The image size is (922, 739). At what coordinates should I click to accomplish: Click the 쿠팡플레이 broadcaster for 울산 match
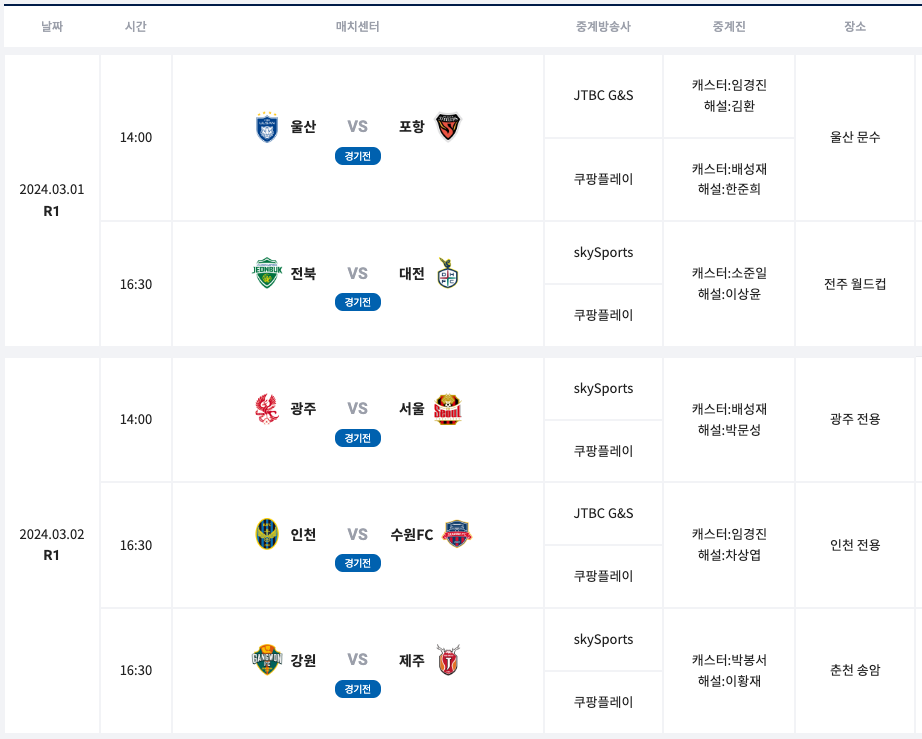[x=603, y=179]
